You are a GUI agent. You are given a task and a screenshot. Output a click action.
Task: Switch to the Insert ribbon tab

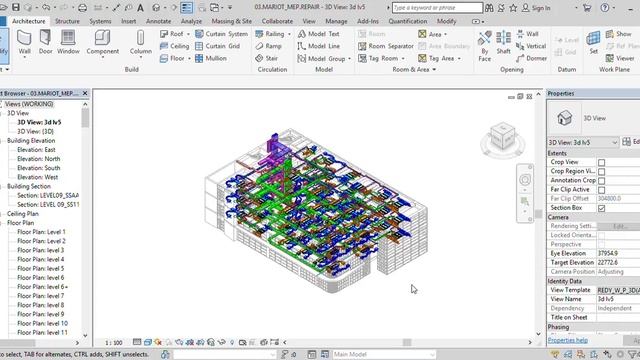coord(129,21)
